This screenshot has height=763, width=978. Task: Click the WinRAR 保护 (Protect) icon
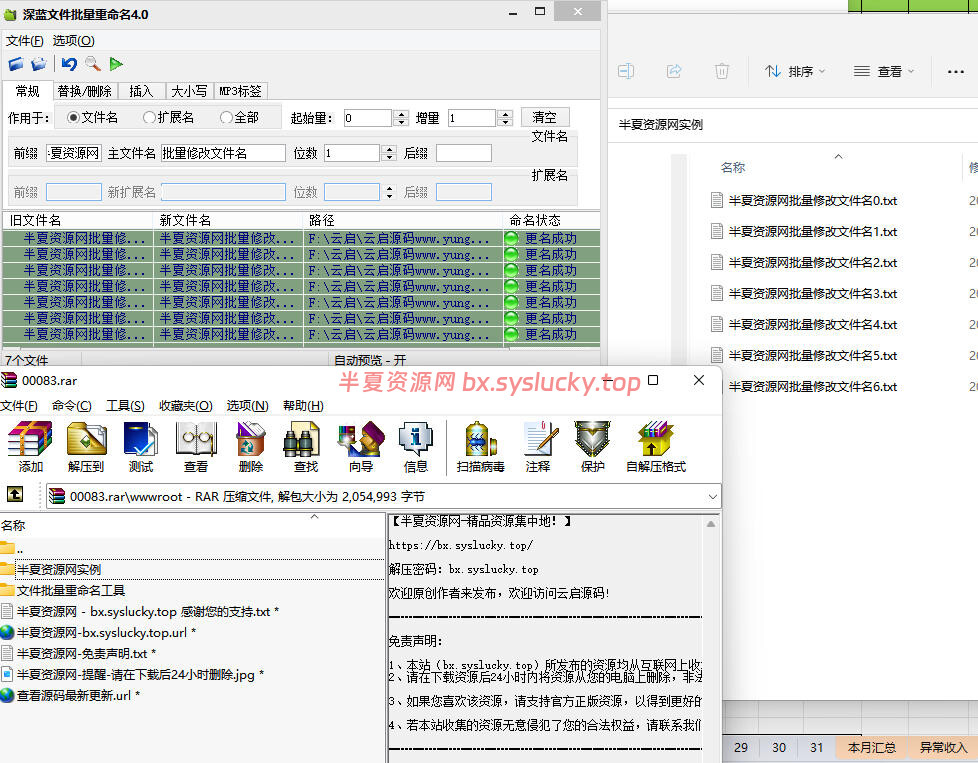point(593,447)
